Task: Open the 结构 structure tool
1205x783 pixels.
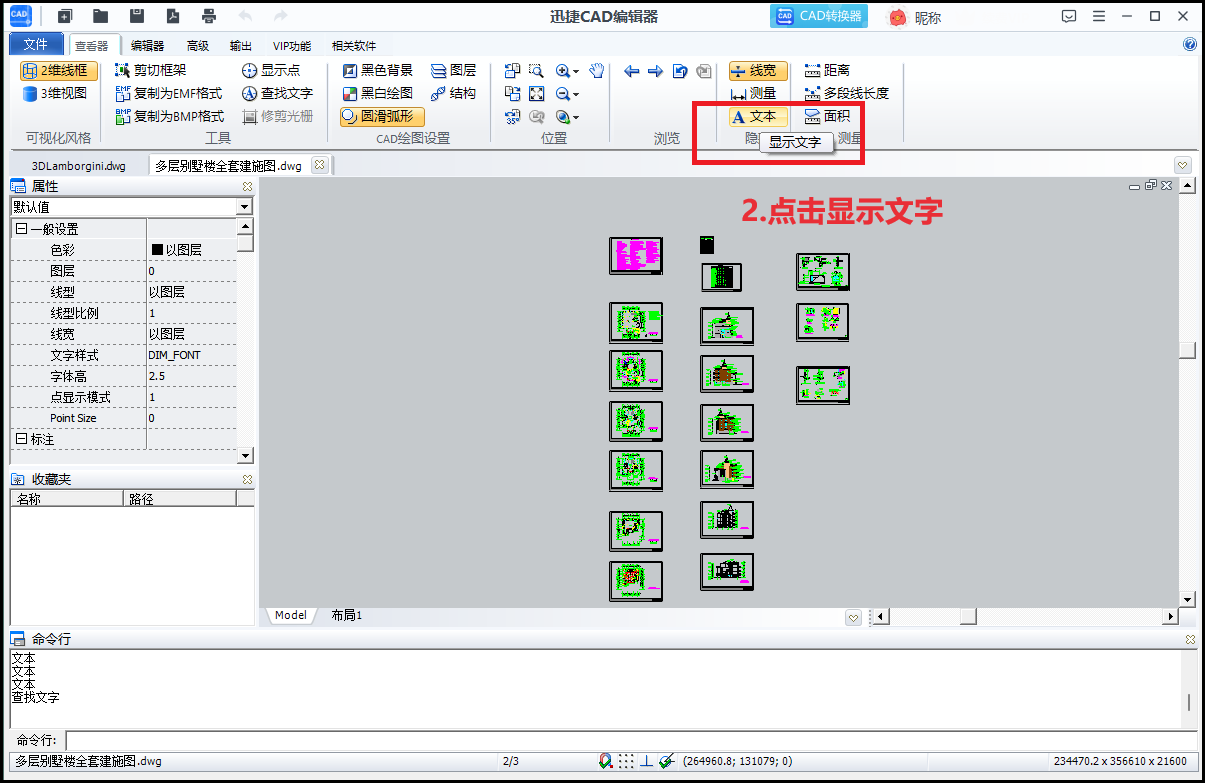Action: click(454, 93)
